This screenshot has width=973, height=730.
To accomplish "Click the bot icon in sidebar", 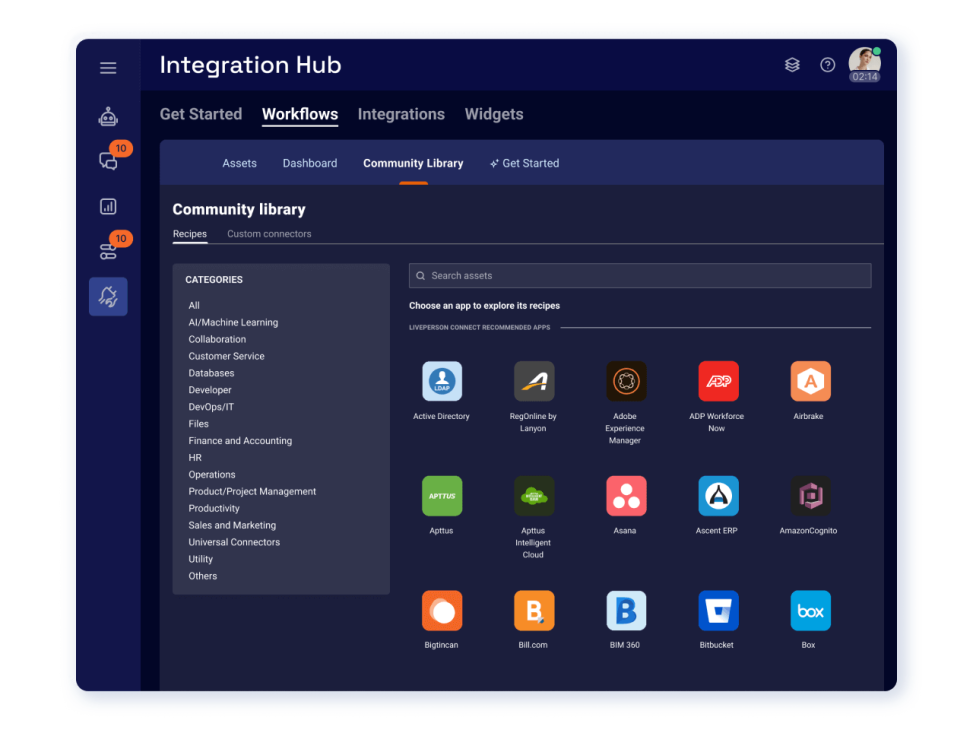I will (x=108, y=117).
